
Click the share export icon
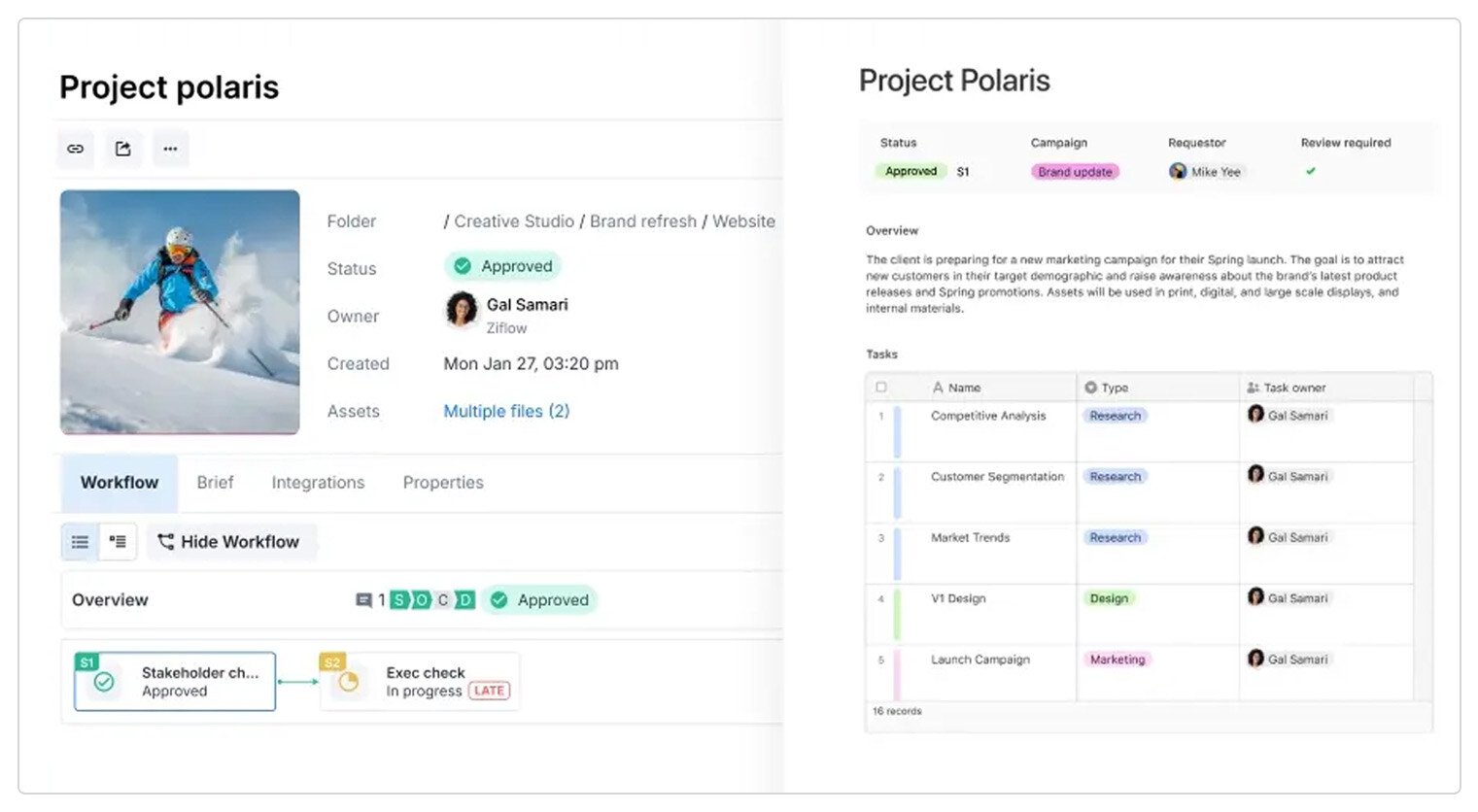pos(123,149)
